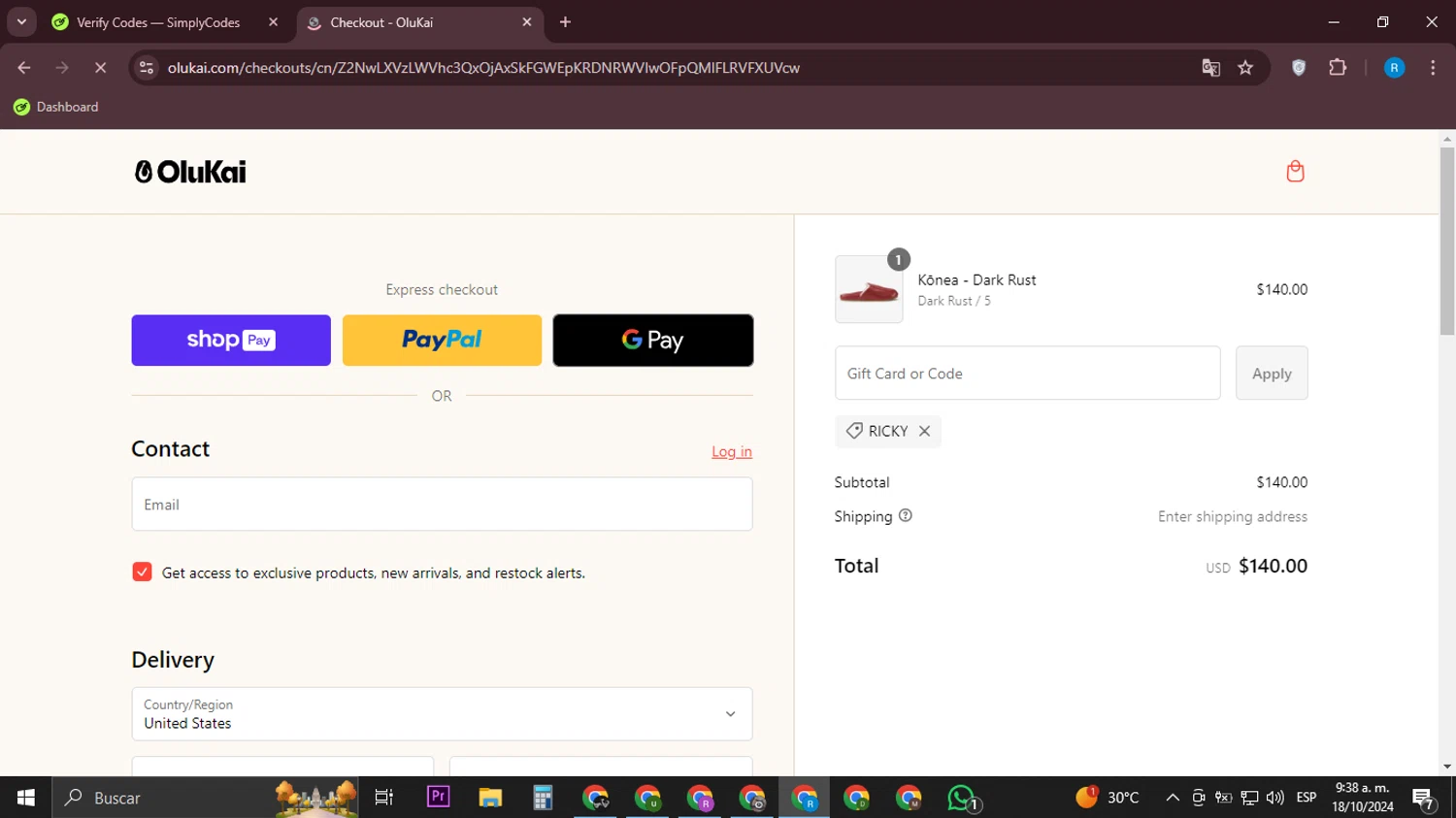This screenshot has width=1456, height=818.
Task: Pay with Shop Pay button
Action: coord(231,341)
